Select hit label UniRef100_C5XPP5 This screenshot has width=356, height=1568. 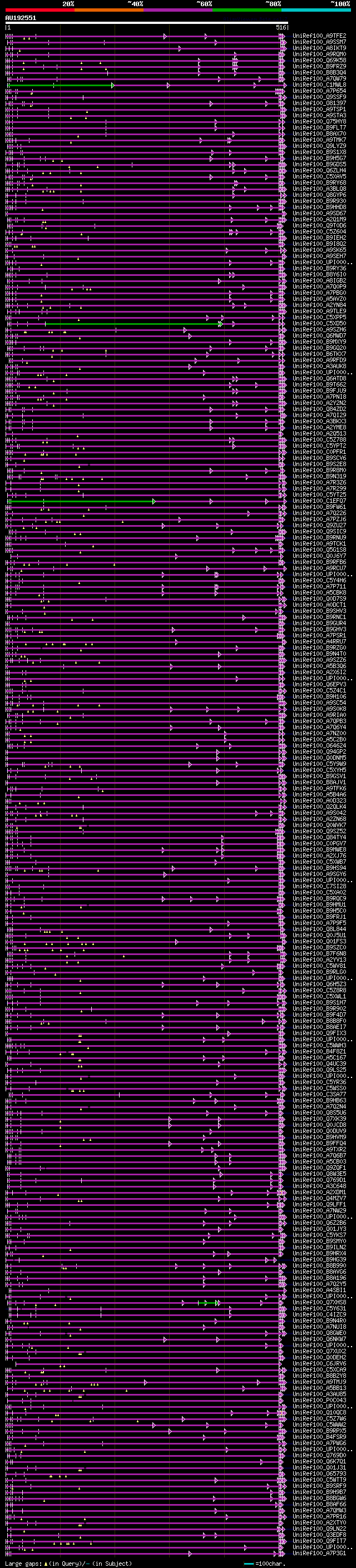tap(319, 317)
